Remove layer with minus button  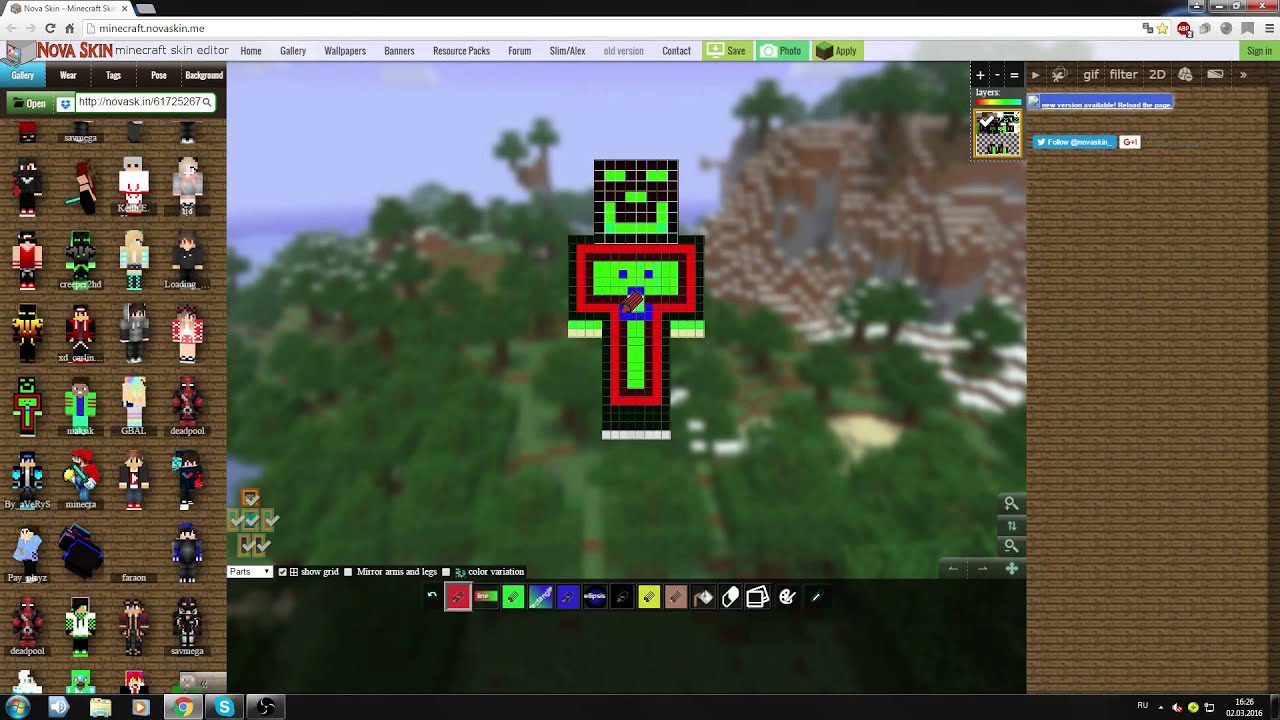(x=997, y=75)
